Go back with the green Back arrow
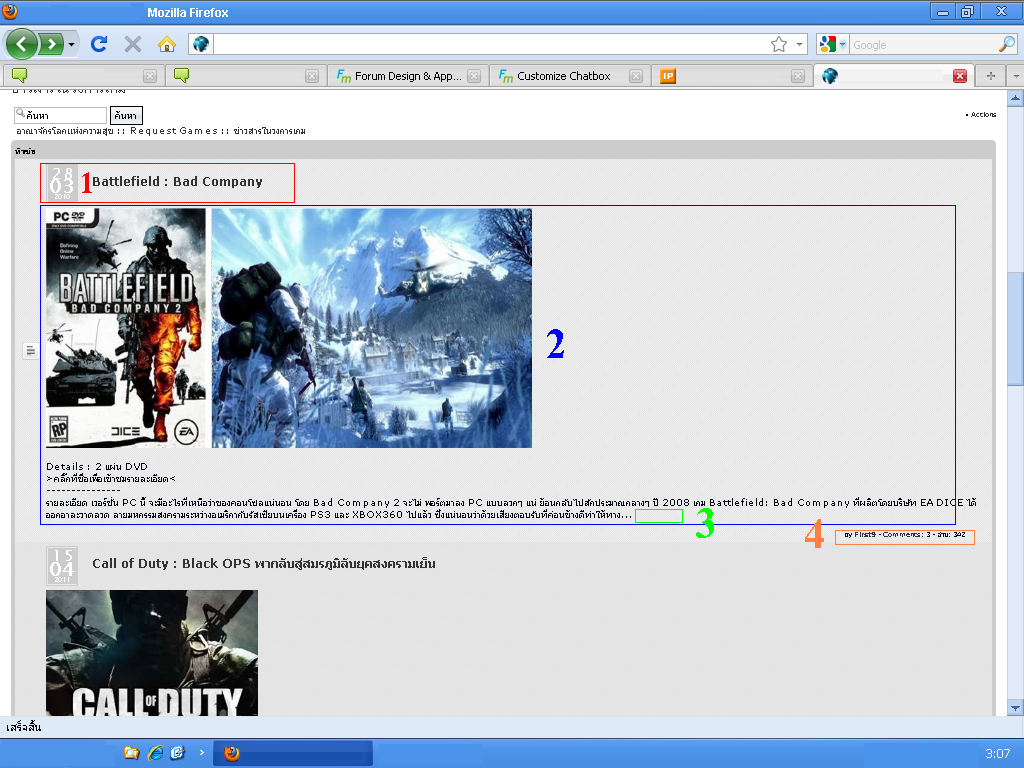Image resolution: width=1024 pixels, height=768 pixels. (22, 44)
